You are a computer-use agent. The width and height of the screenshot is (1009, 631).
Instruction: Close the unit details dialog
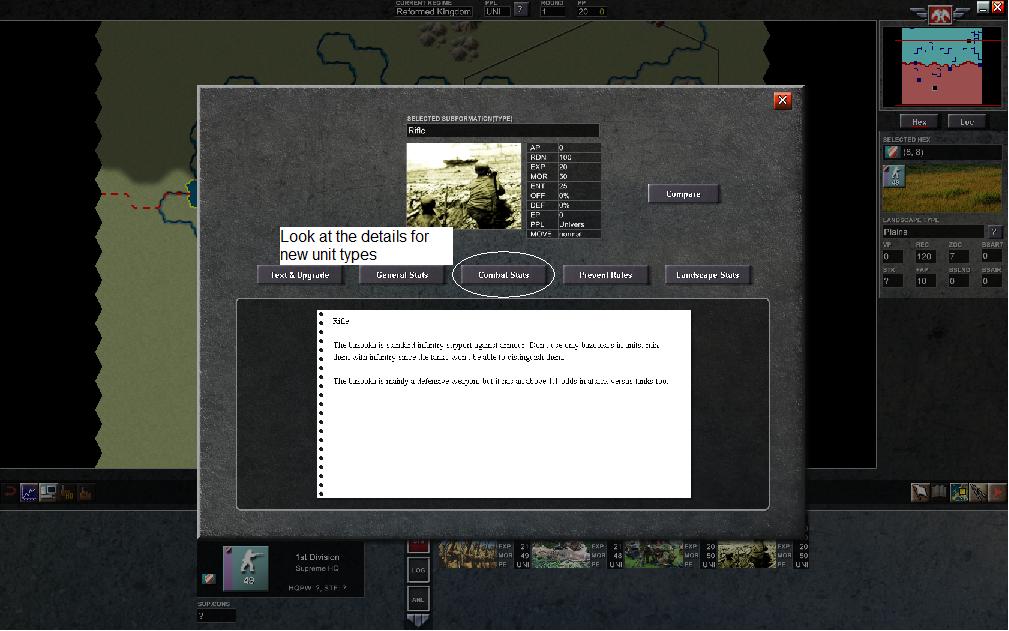tap(783, 100)
